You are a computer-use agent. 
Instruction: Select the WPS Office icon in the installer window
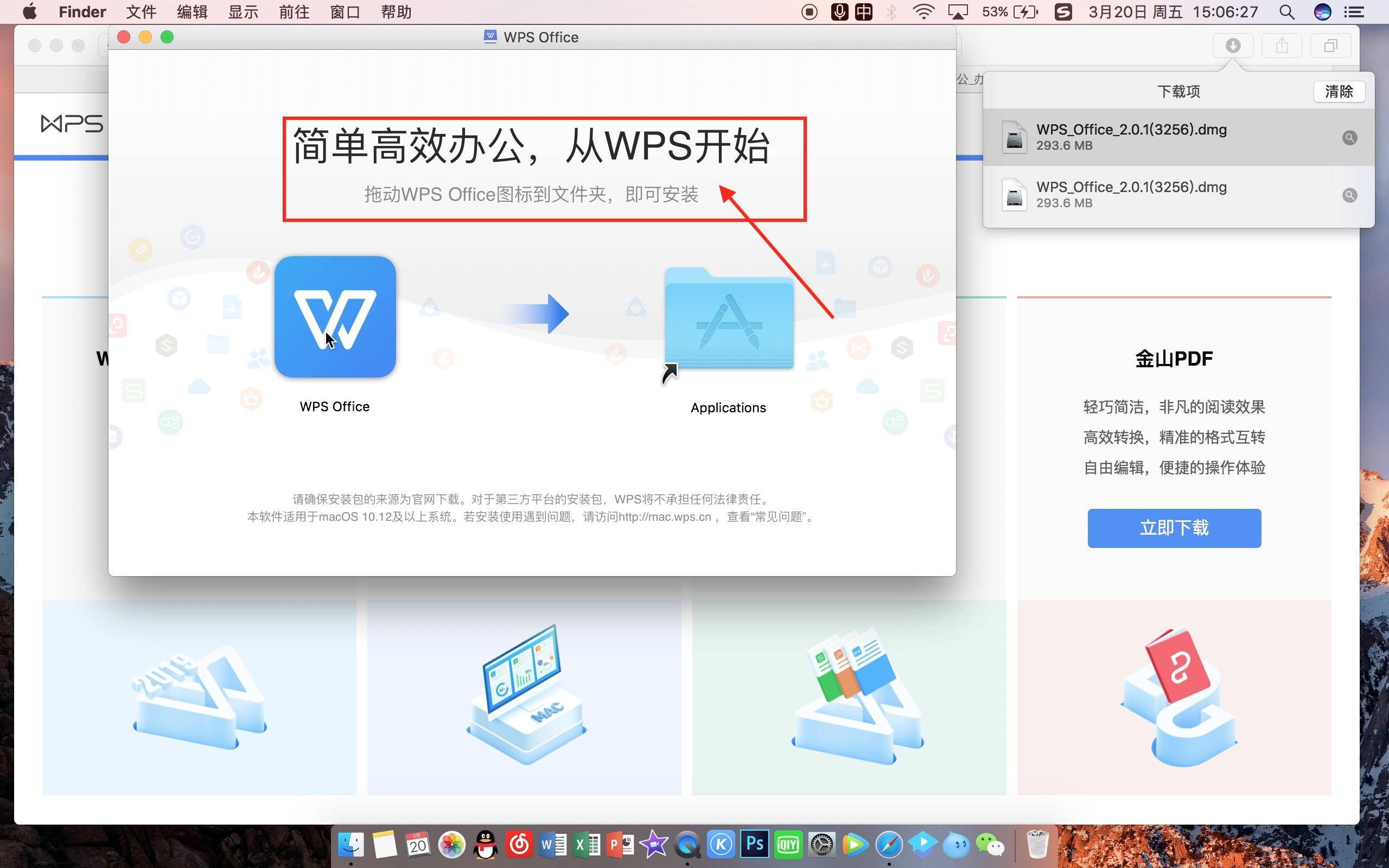335,317
